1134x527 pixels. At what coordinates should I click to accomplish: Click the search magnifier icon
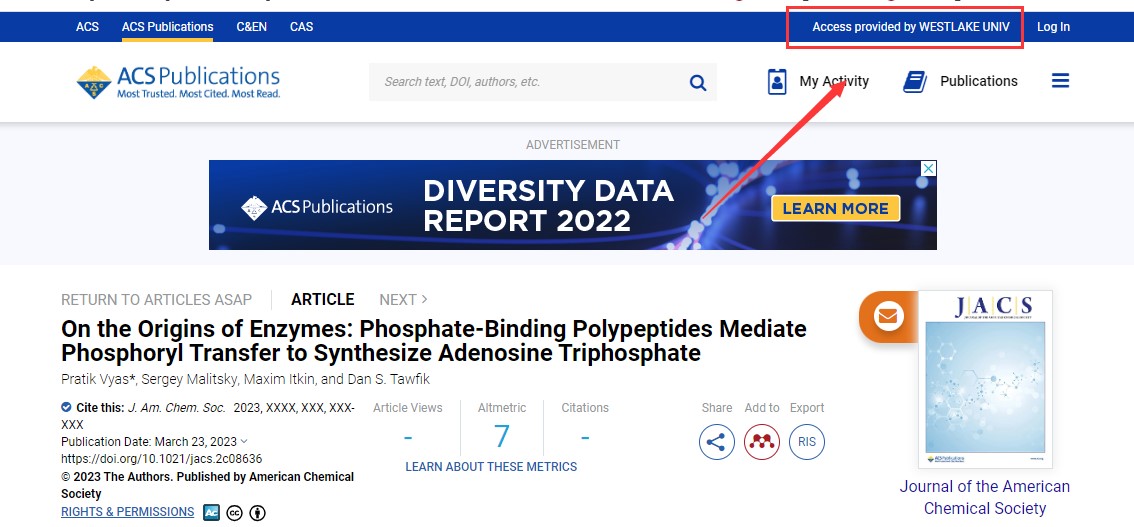point(698,82)
